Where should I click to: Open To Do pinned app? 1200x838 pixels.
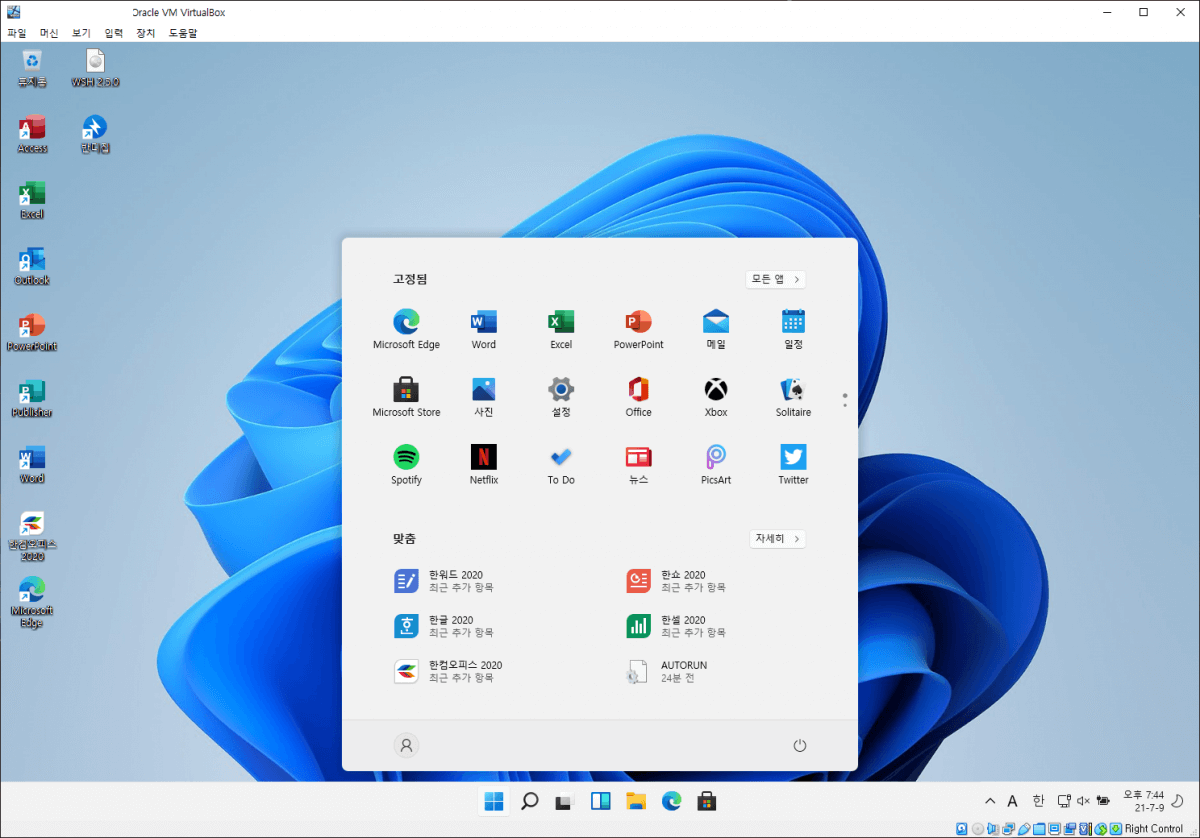[561, 466]
